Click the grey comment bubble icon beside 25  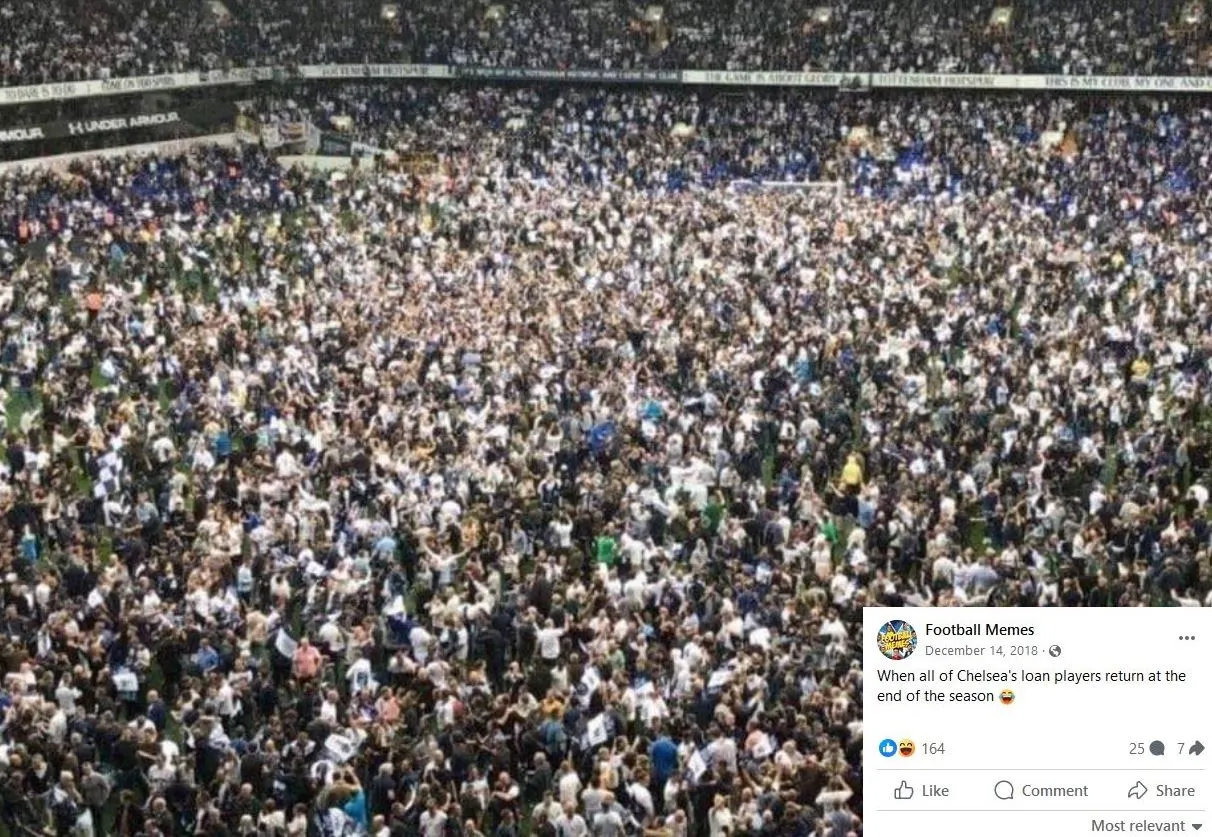pos(1157,748)
